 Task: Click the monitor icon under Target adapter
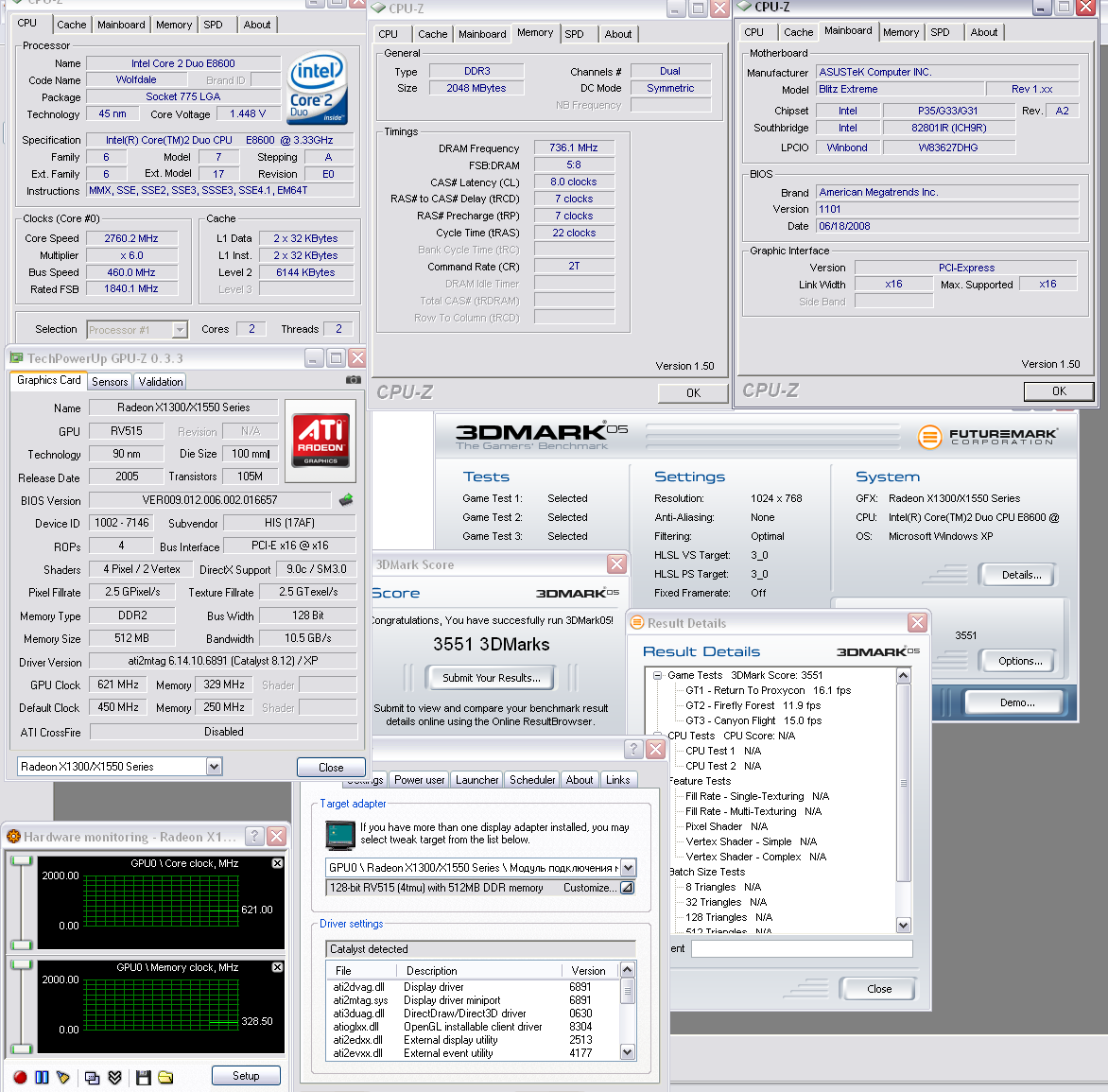(340, 835)
